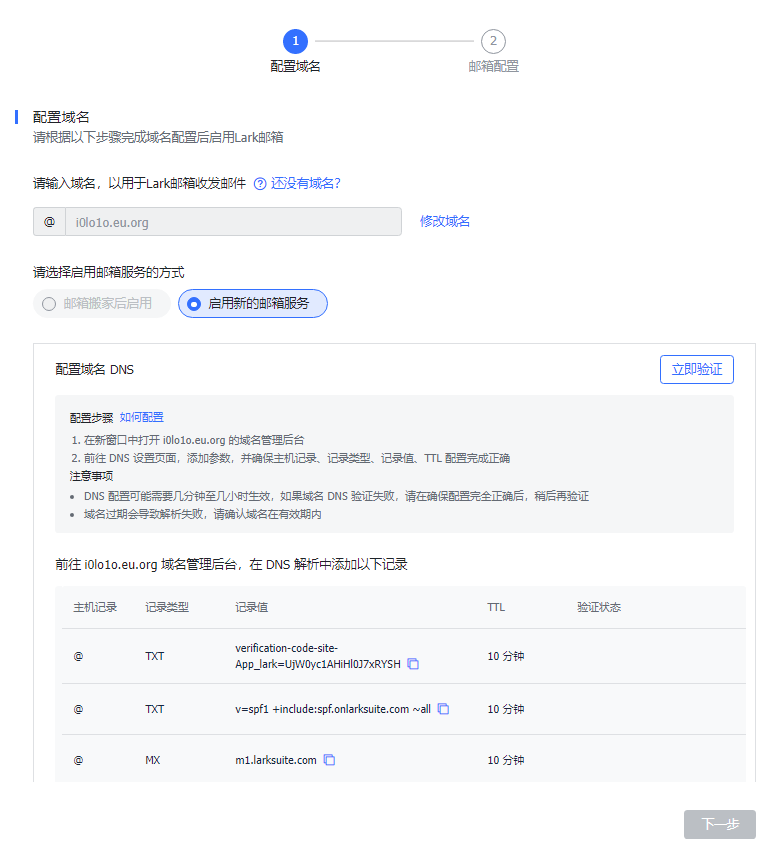Select 启用新的邮箱服务 radio option
763x858 pixels.
coord(253,303)
